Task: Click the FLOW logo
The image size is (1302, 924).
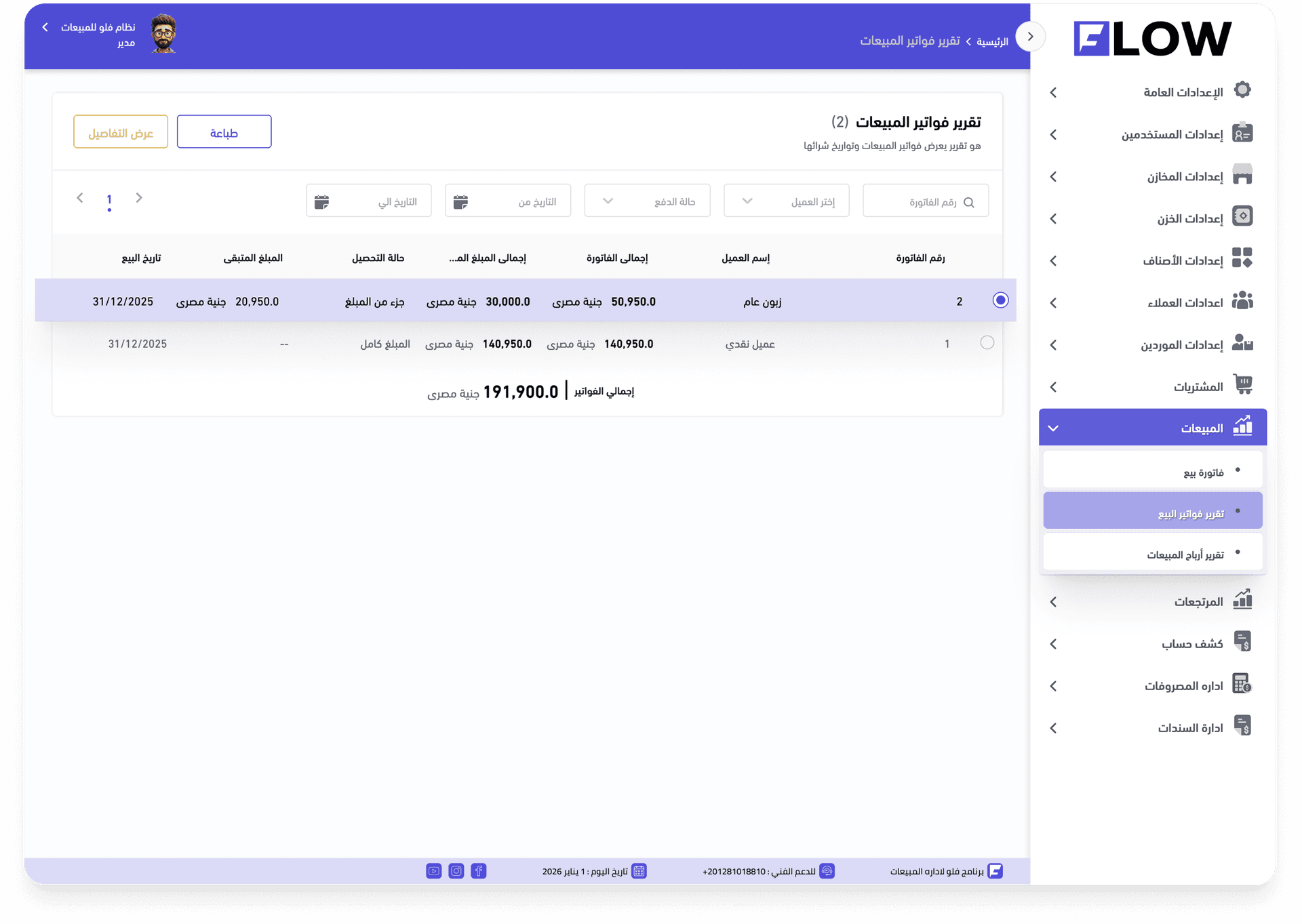Action: click(1152, 38)
